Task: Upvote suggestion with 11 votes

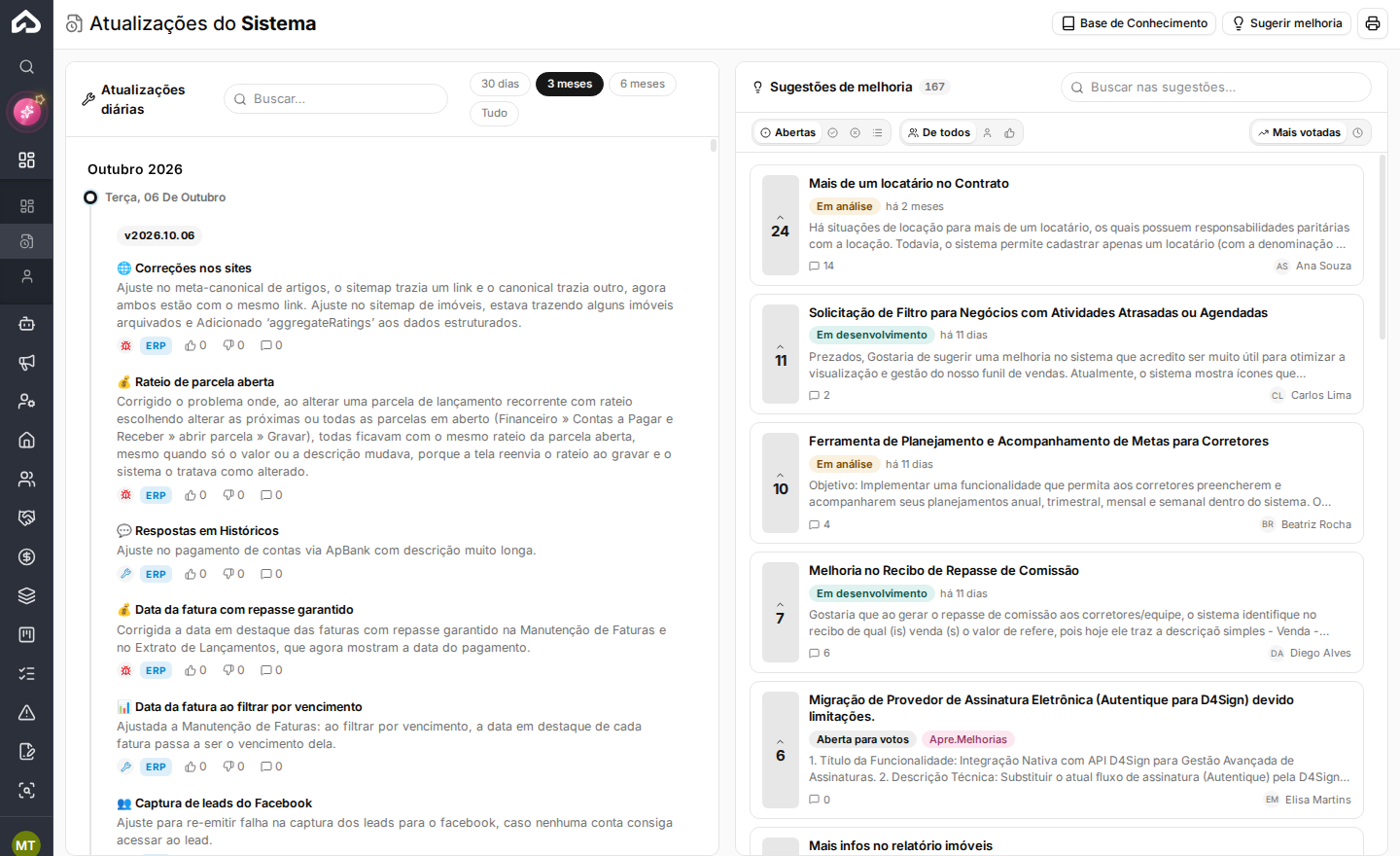Action: click(x=780, y=354)
